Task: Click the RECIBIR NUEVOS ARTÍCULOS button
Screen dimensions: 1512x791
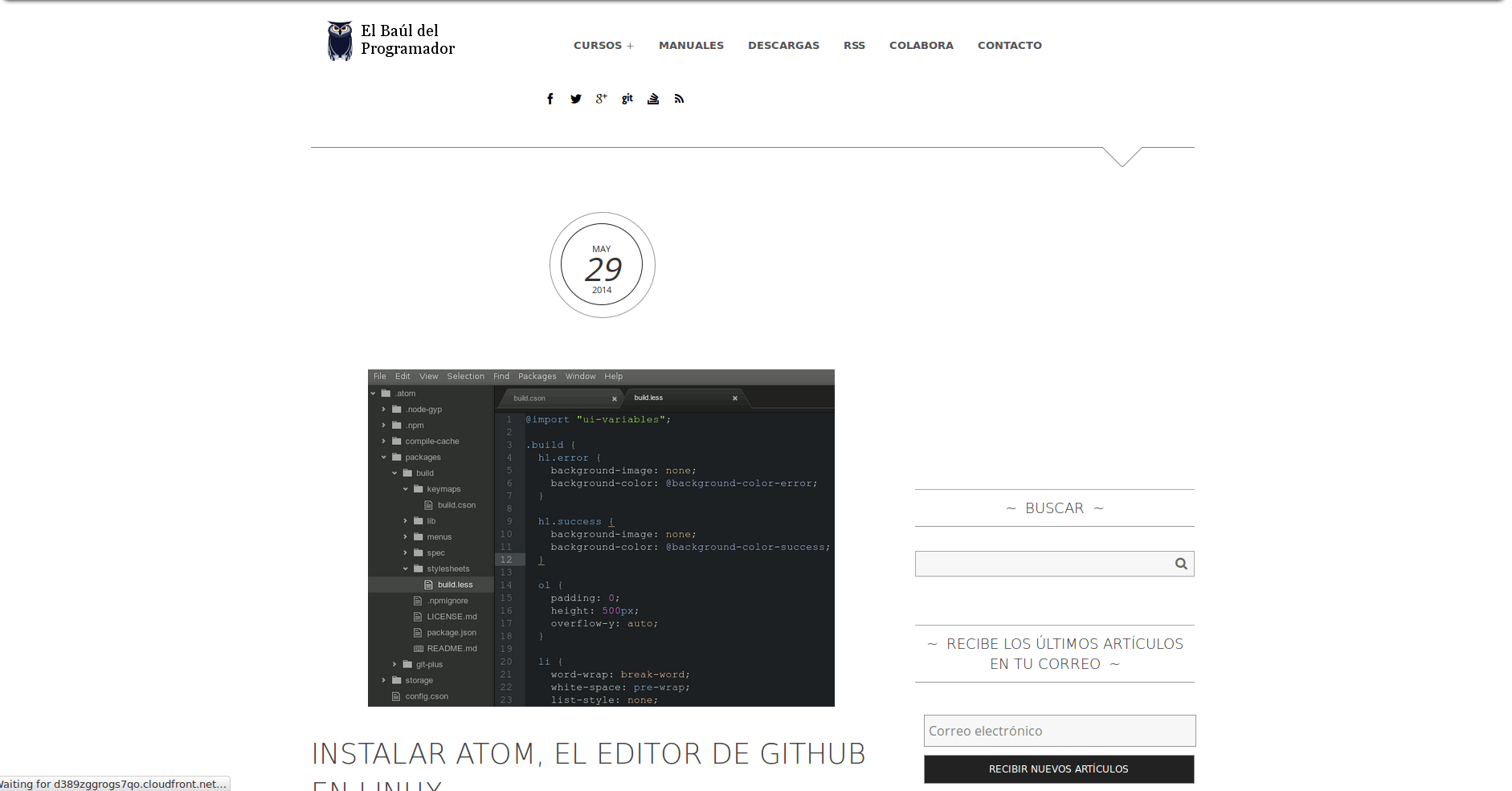Action: coord(1059,769)
